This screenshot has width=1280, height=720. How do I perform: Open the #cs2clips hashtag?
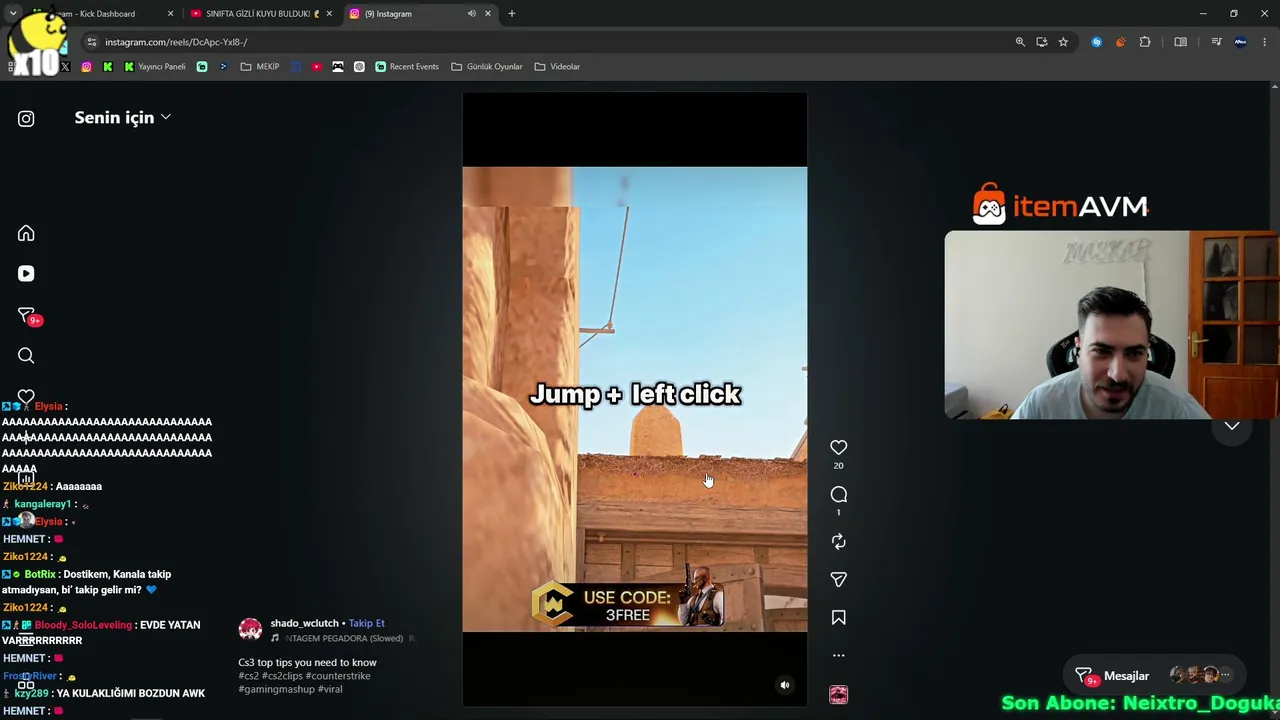[x=282, y=676]
